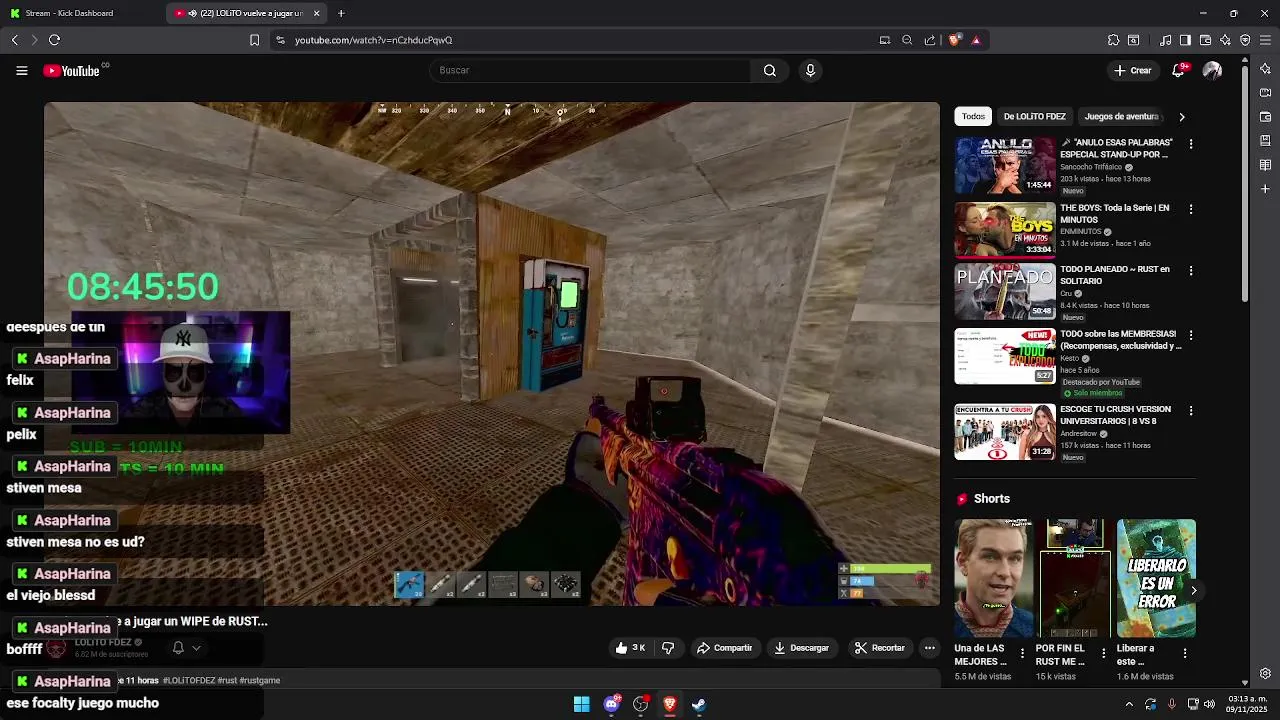The height and width of the screenshot is (720, 1280).
Task: Open Discord from the Windows taskbar
Action: coord(611,704)
